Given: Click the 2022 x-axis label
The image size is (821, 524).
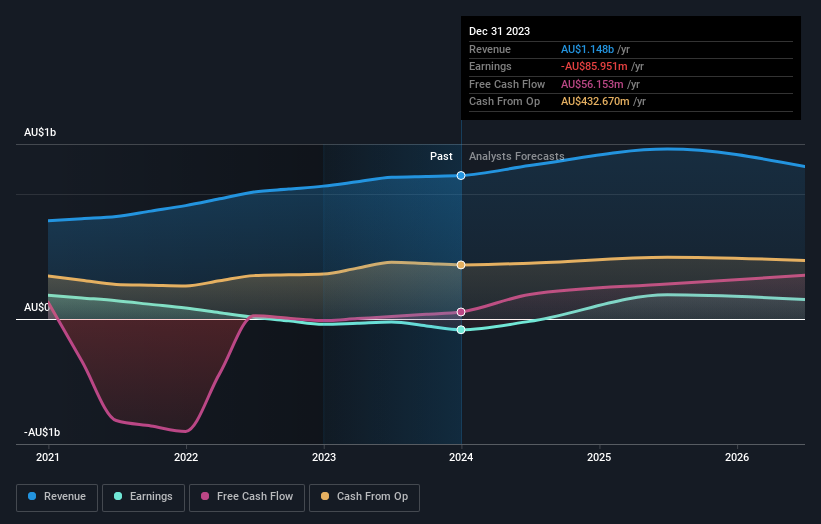Looking at the screenshot, I should coord(186,458).
